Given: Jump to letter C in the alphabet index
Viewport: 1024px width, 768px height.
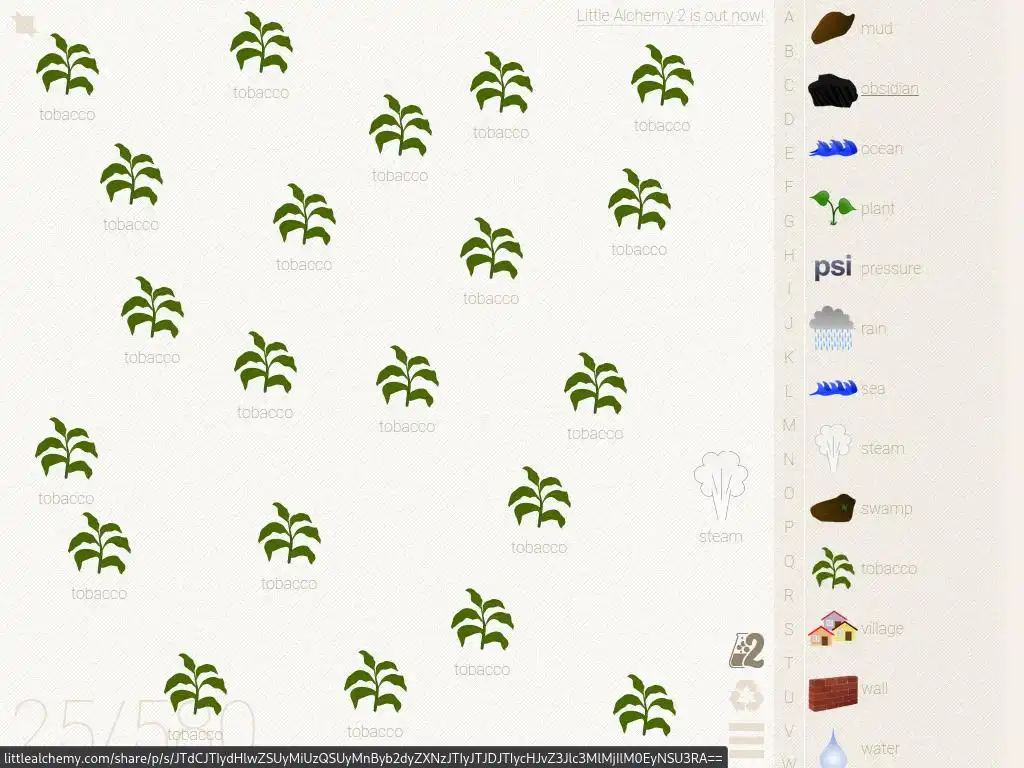Looking at the screenshot, I should point(789,85).
